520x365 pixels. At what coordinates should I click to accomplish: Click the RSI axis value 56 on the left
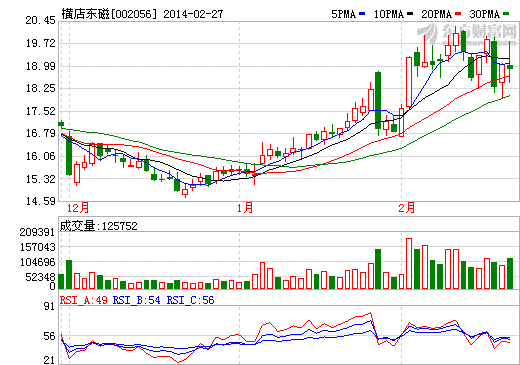[x=49, y=336]
